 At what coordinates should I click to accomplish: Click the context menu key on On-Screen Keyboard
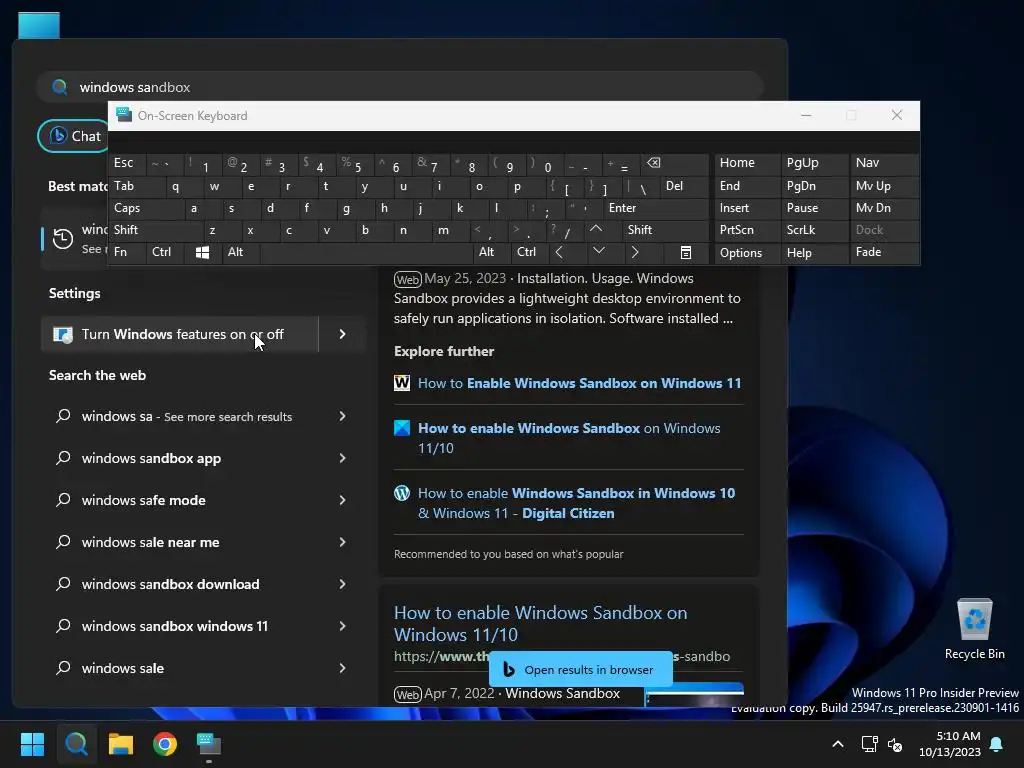(686, 252)
